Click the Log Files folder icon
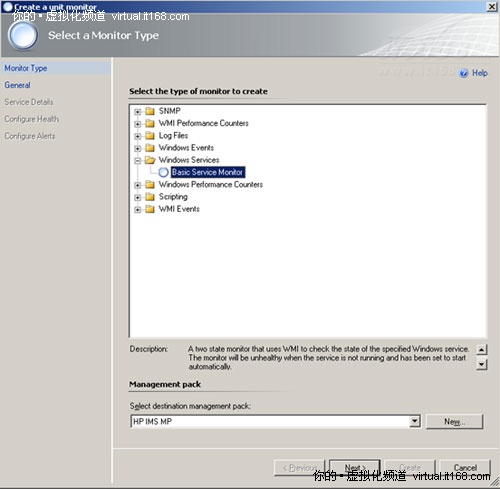Viewport: 500px width, 489px height. click(x=150, y=136)
